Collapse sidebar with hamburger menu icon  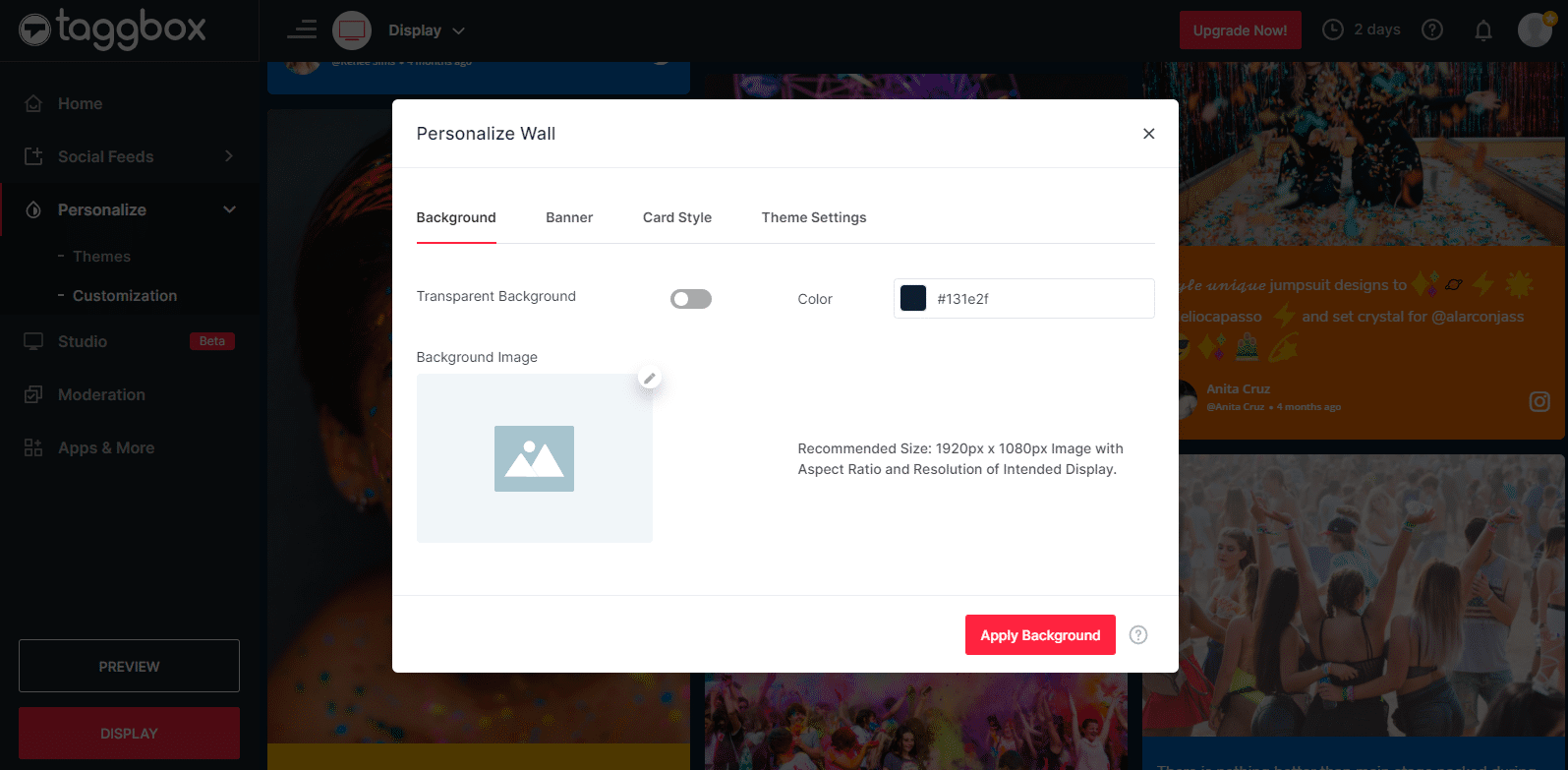tap(302, 30)
